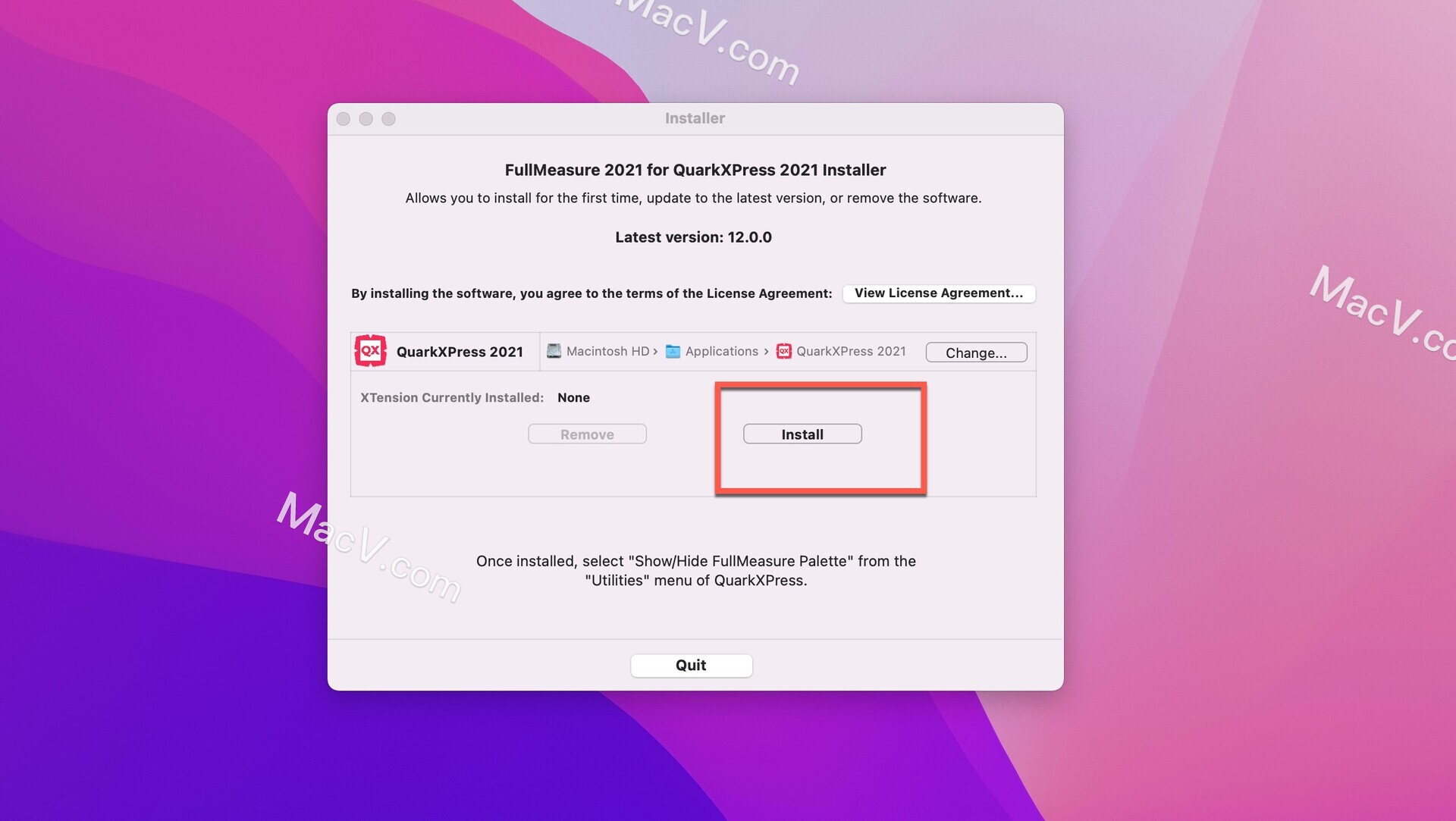Click the Macintosh HD storage icon
Viewport: 1456px width, 821px height.
click(x=554, y=351)
